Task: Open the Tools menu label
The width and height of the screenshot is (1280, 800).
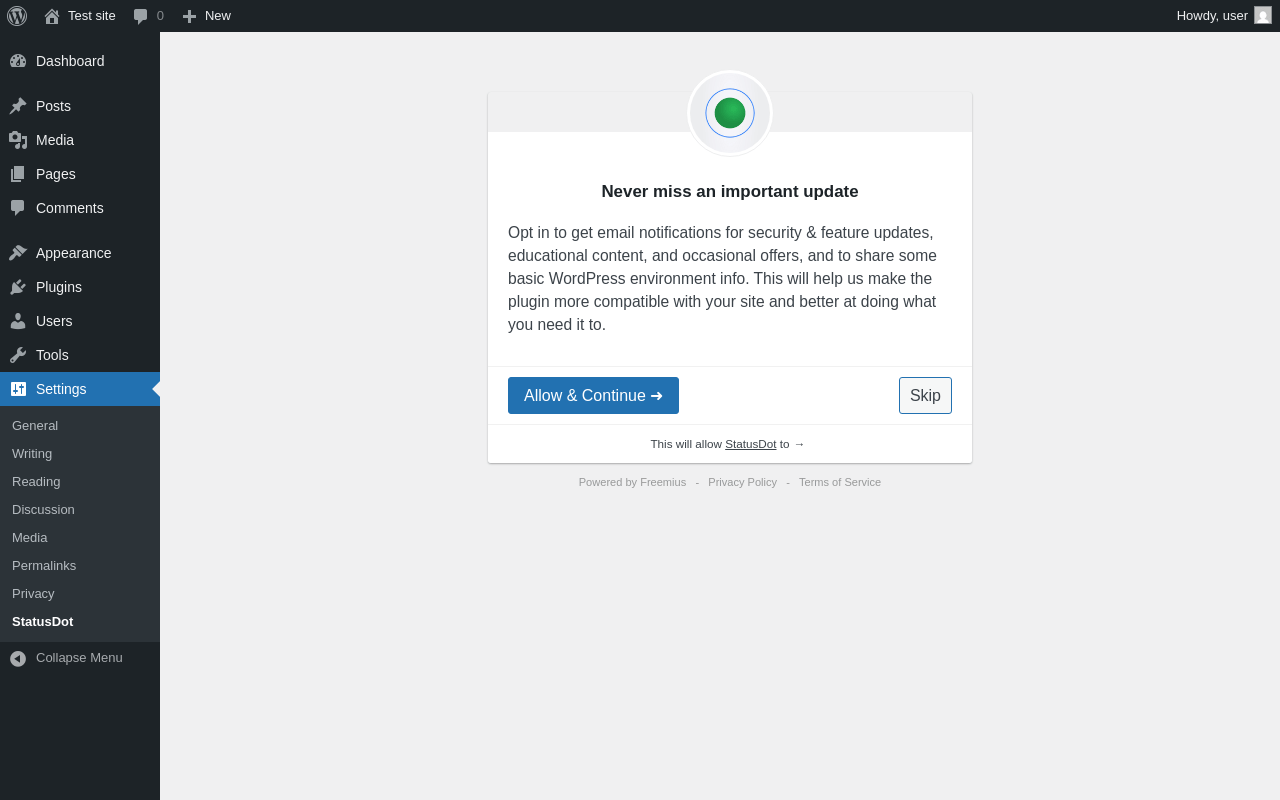Action: [52, 355]
